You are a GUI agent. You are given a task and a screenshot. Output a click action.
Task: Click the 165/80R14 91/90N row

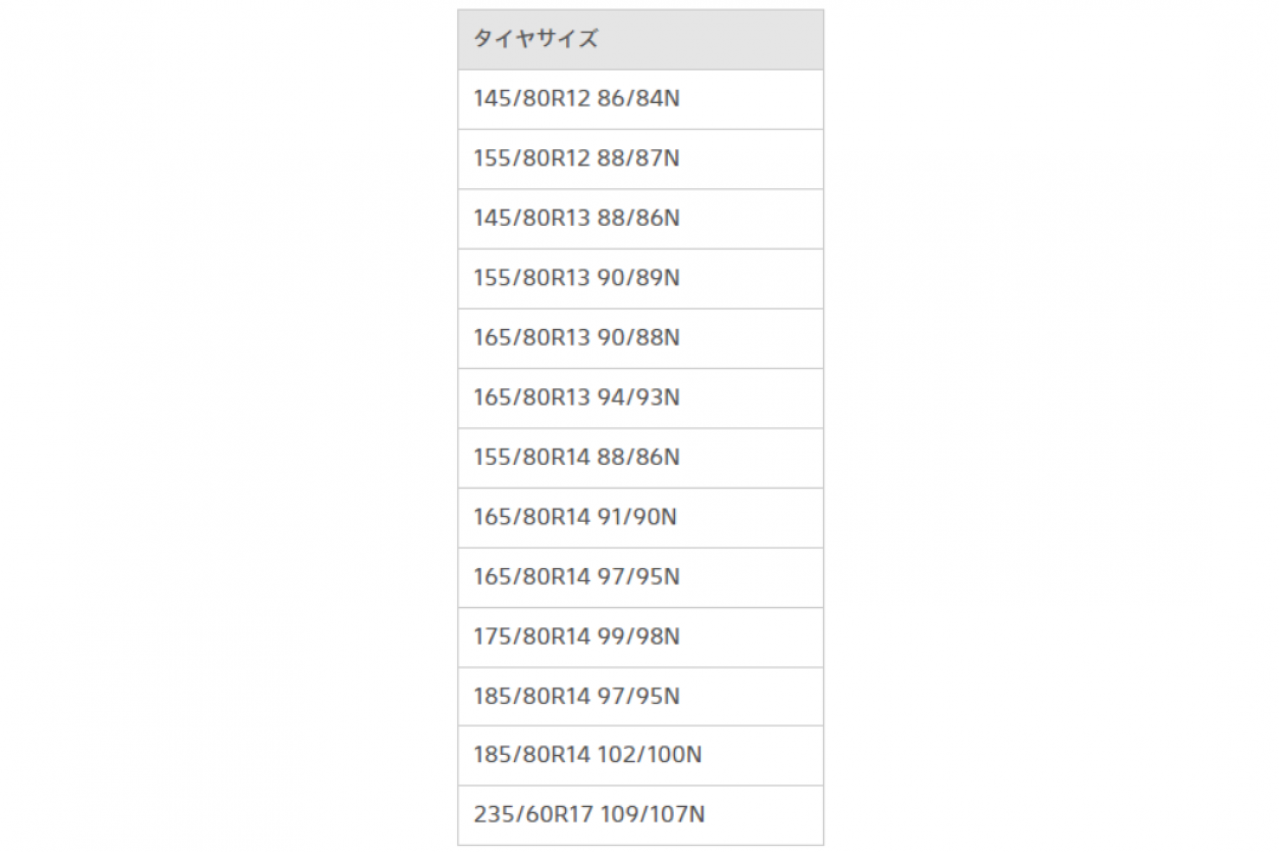[640, 517]
